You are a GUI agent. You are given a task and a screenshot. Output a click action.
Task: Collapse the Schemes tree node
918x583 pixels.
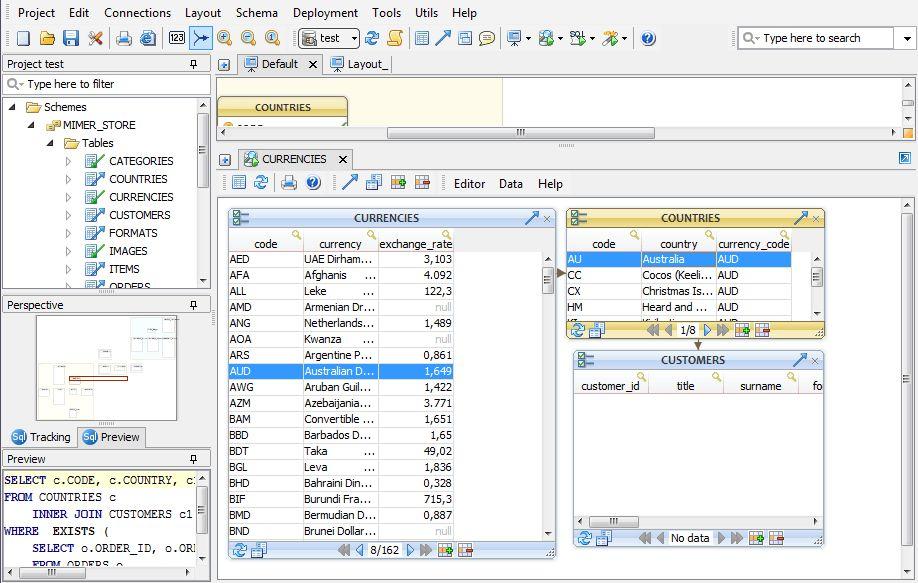(12, 107)
